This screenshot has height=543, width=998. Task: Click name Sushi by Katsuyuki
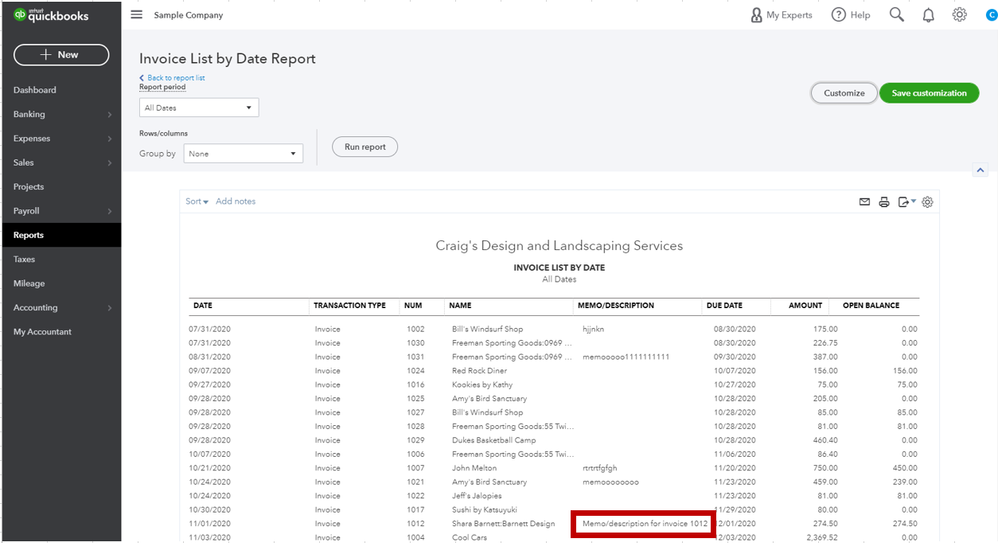pyautogui.click(x=484, y=510)
